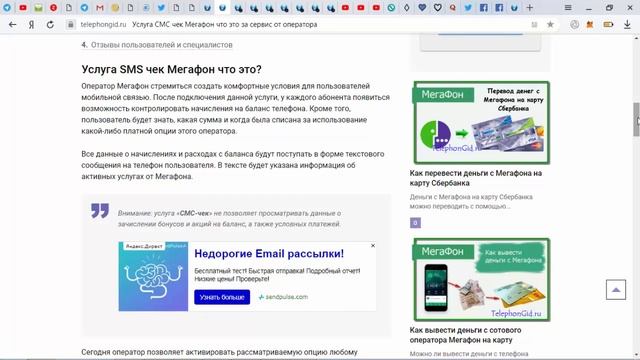Switch to the red circle icon tab
This screenshot has height=360, width=640.
pos(53,7)
